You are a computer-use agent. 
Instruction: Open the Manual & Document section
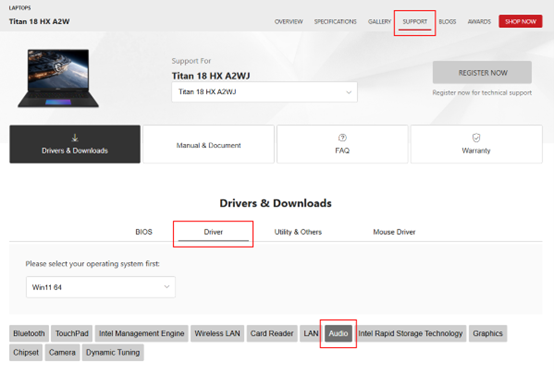(x=208, y=144)
